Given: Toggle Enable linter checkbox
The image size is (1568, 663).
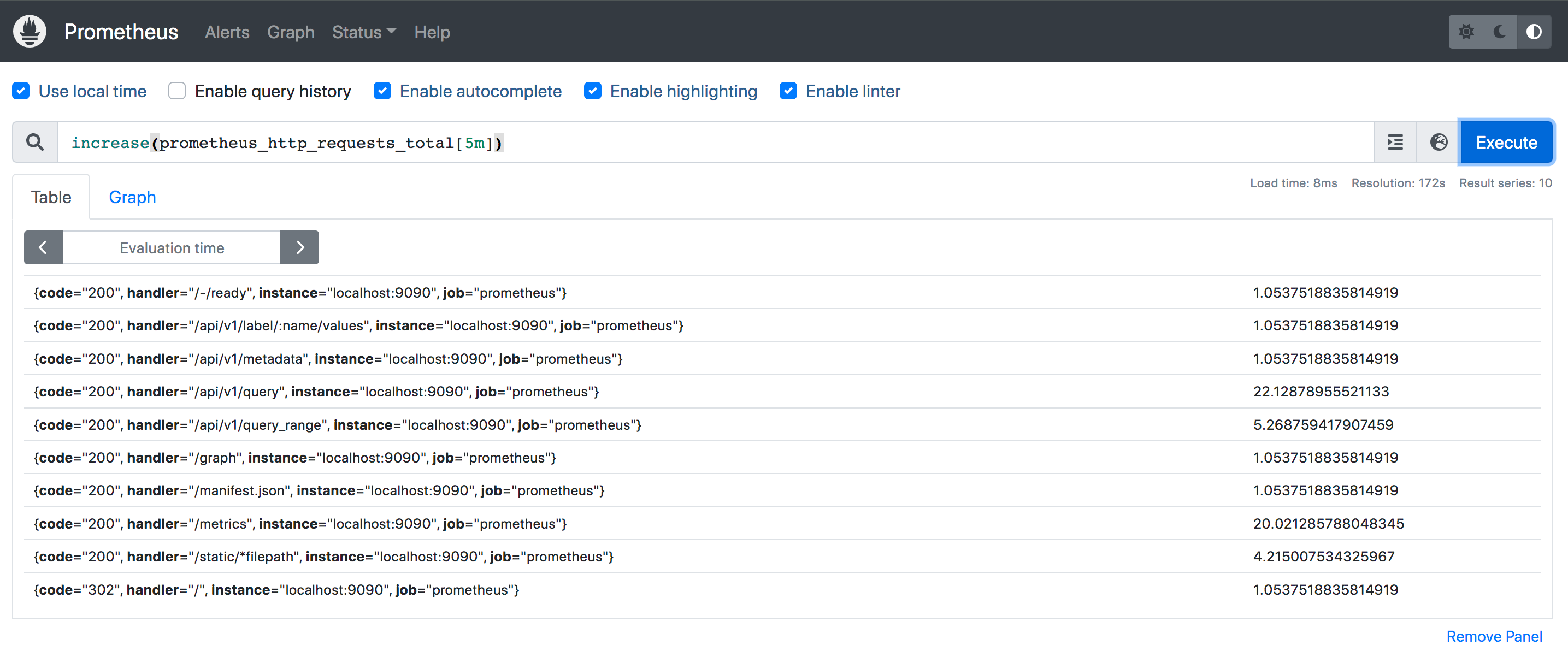Looking at the screenshot, I should 788,91.
